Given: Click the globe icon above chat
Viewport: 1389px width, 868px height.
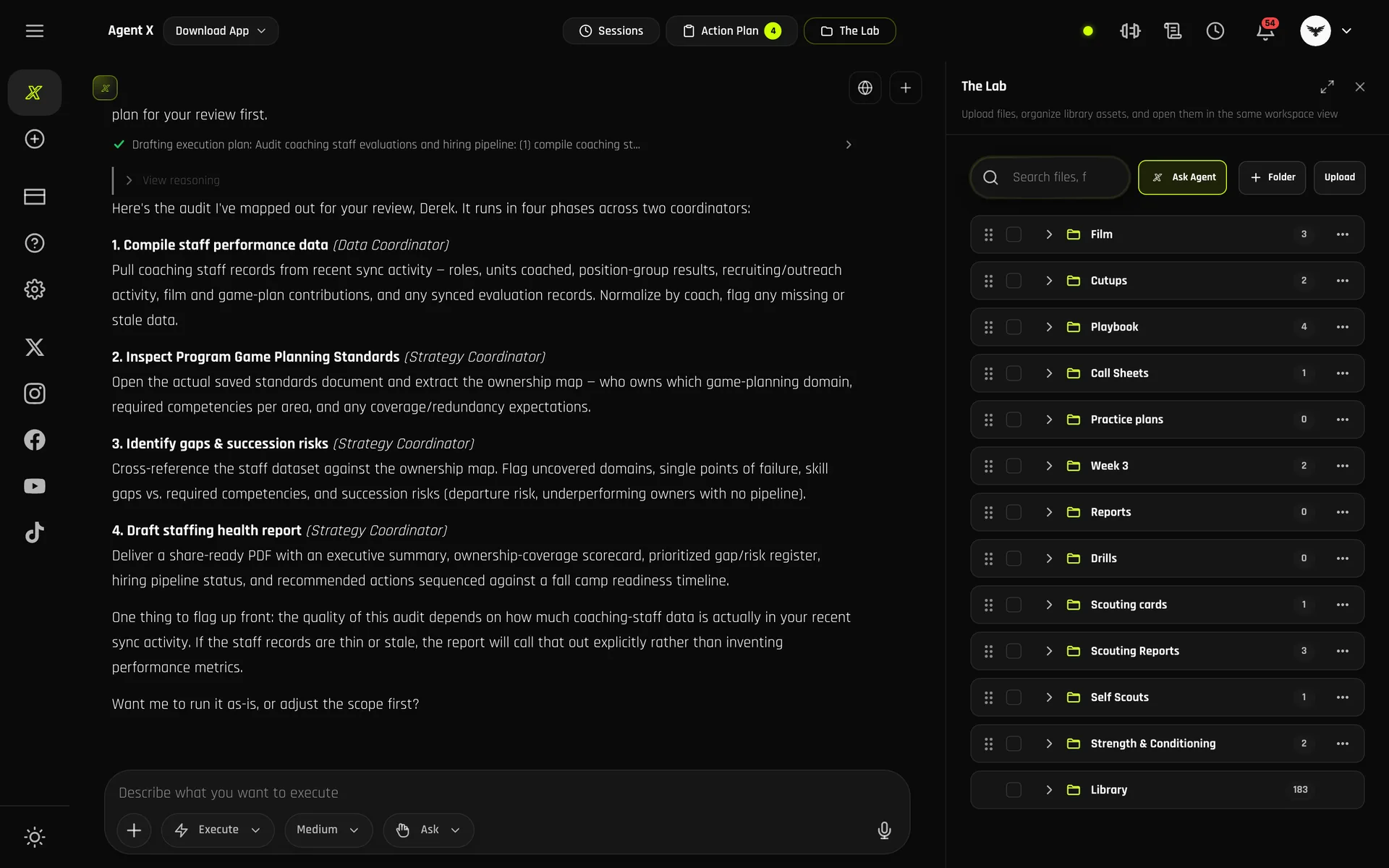Looking at the screenshot, I should pyautogui.click(x=865, y=88).
